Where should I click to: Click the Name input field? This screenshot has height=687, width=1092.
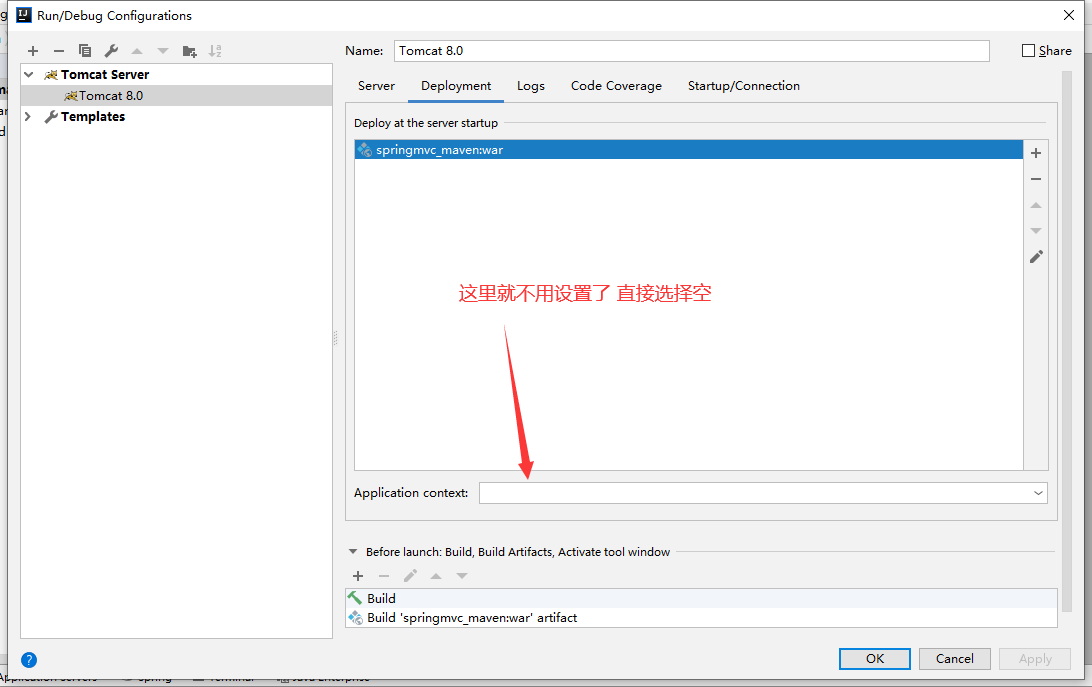tap(692, 51)
